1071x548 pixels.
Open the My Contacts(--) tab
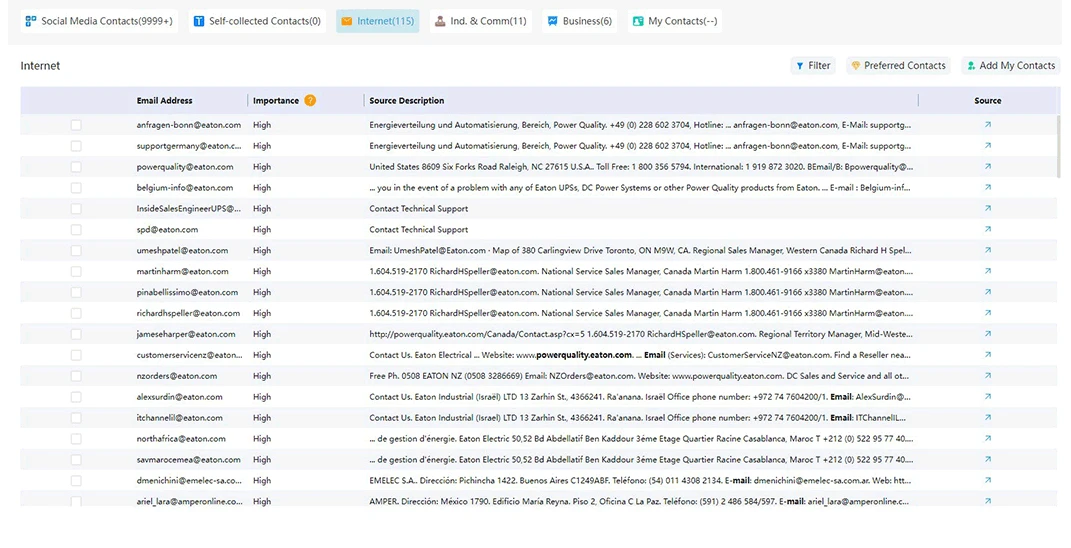click(675, 21)
